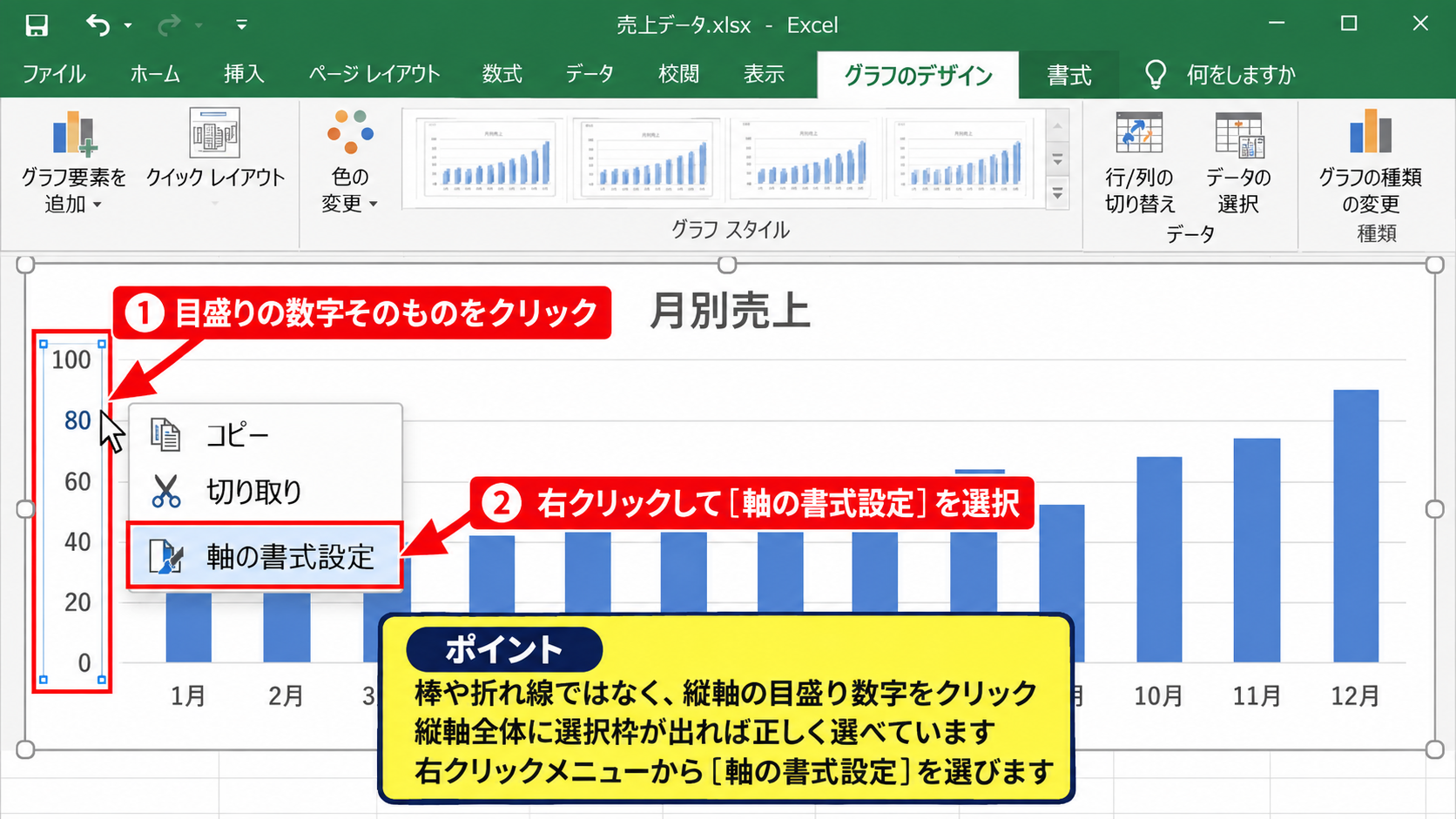The height and width of the screenshot is (819, 1456).
Task: Click the Save disk icon
Action: 37,25
